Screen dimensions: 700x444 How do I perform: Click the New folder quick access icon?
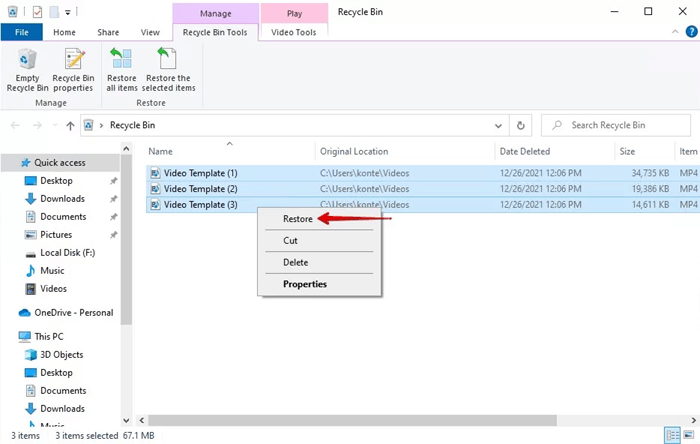pyautogui.click(x=54, y=12)
